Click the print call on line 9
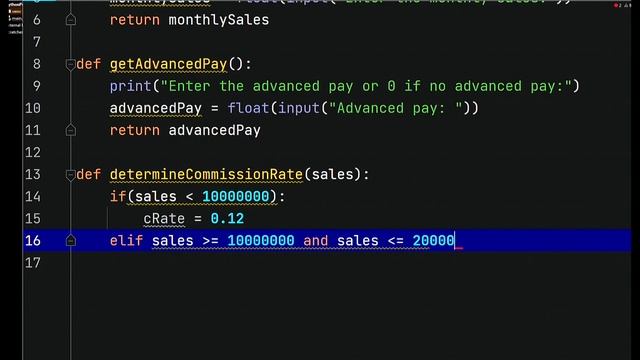Image resolution: width=640 pixels, height=360 pixels. 130,87
